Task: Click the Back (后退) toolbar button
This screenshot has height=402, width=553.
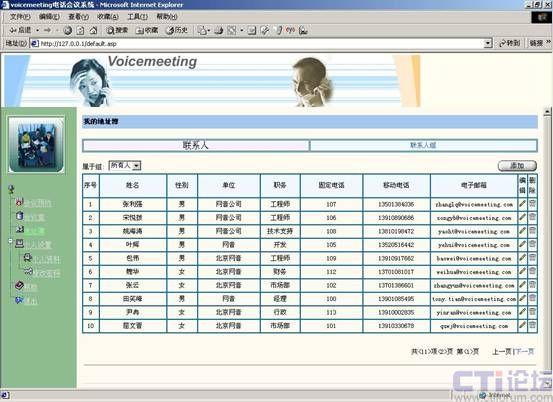Action: (x=20, y=30)
